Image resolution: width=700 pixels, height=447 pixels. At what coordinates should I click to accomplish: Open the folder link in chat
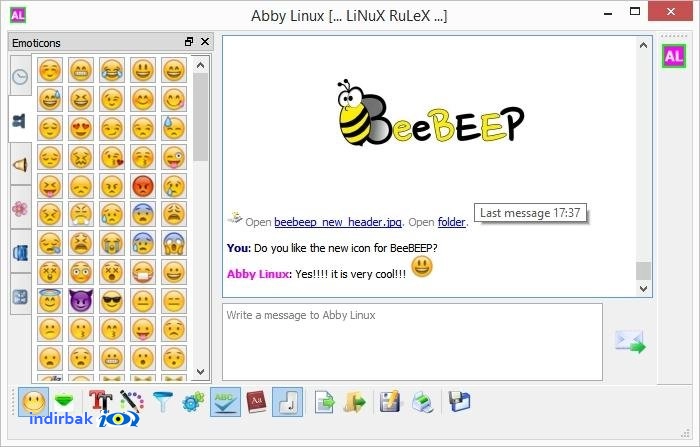451,222
